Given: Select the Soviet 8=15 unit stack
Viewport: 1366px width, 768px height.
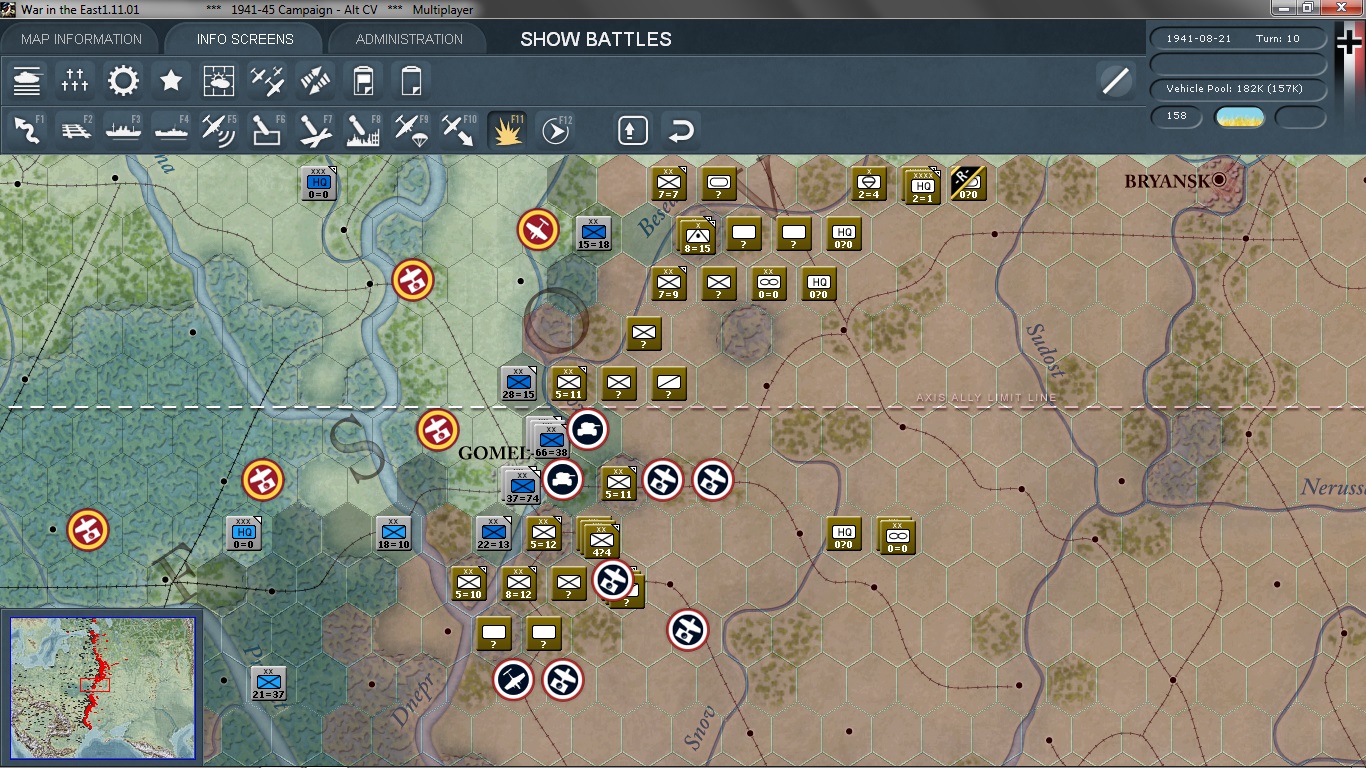Looking at the screenshot, I should click(696, 236).
